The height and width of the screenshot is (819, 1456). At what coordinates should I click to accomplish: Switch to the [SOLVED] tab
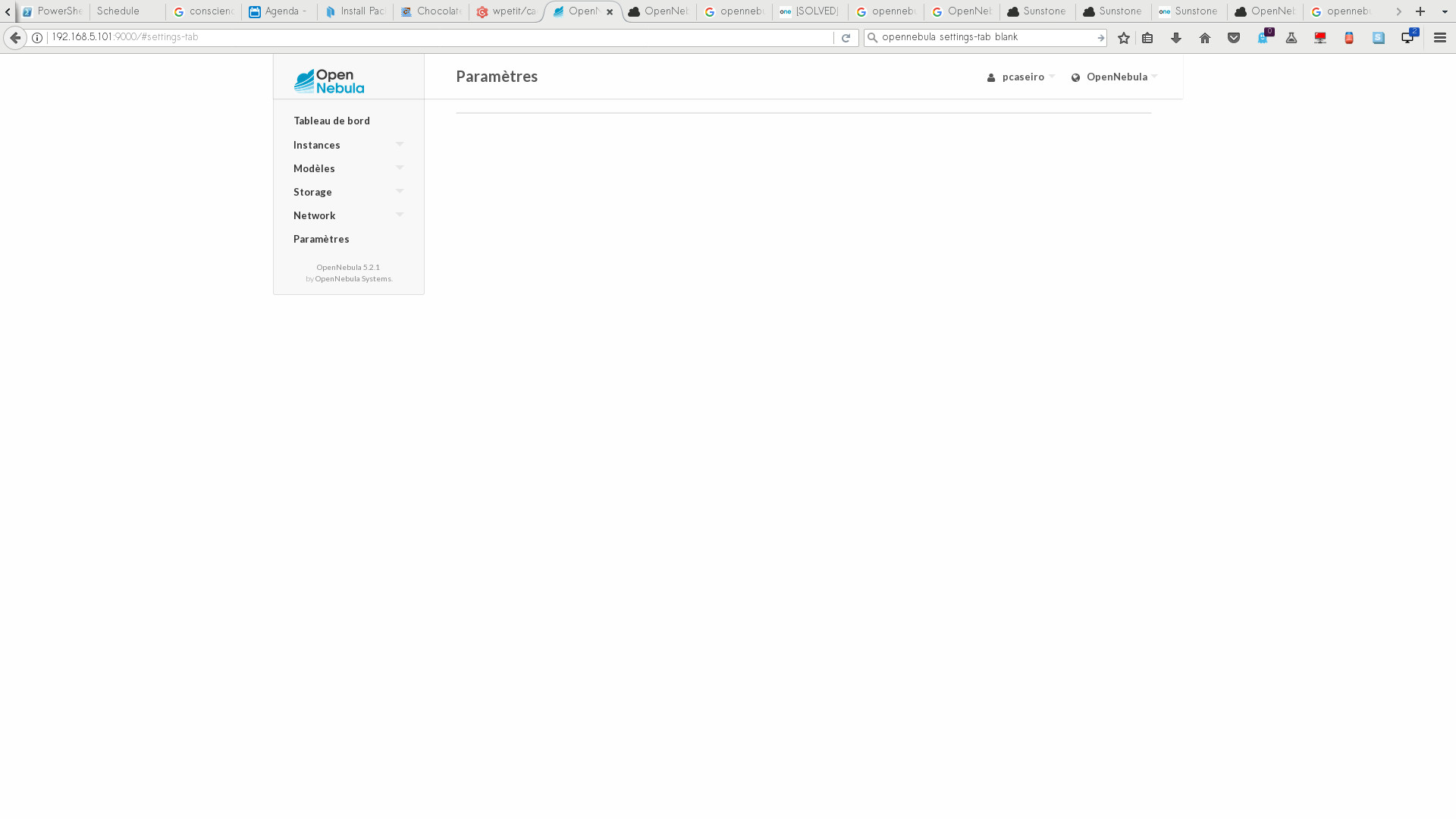pos(810,11)
